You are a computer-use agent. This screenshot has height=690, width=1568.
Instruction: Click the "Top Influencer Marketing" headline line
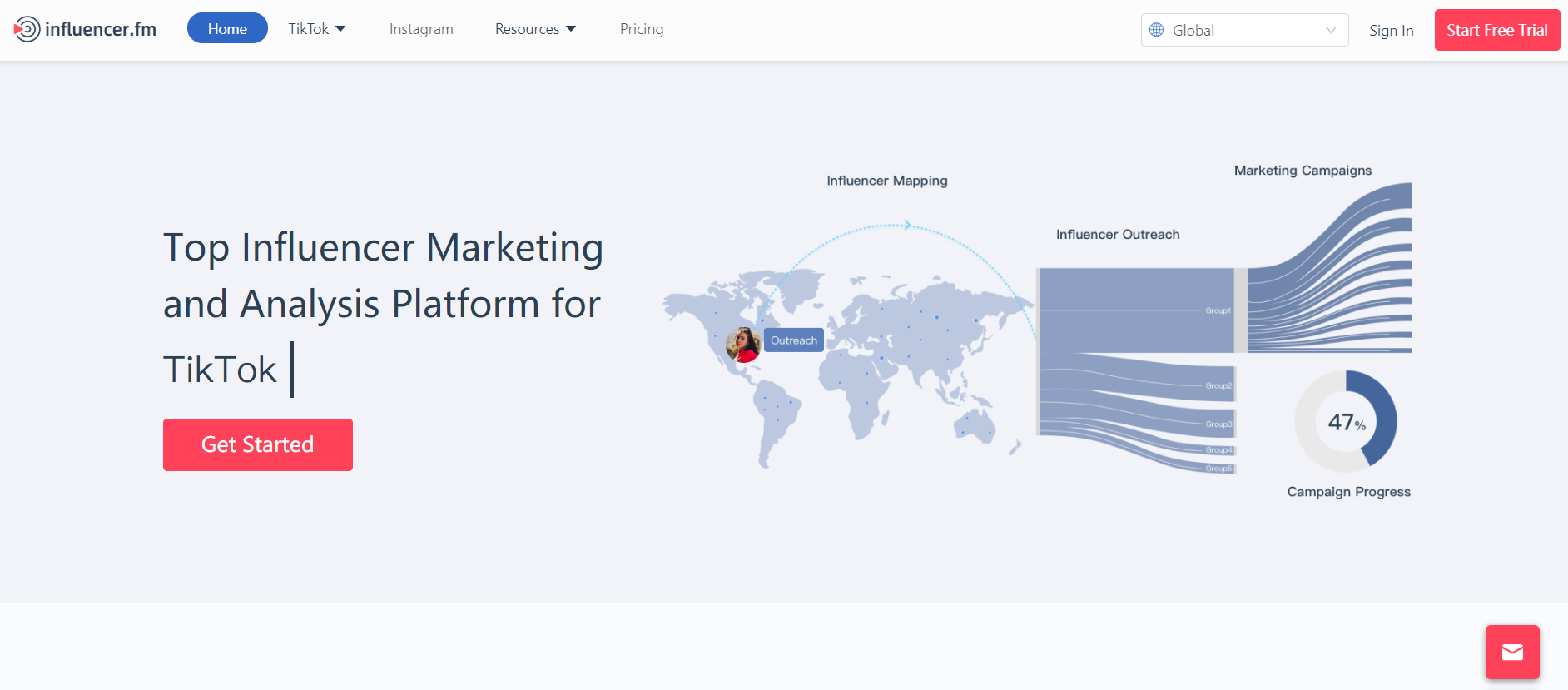click(383, 247)
